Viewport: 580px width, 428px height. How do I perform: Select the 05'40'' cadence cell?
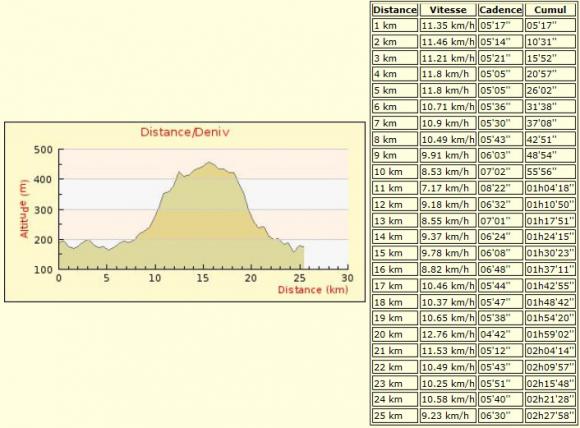click(500, 399)
